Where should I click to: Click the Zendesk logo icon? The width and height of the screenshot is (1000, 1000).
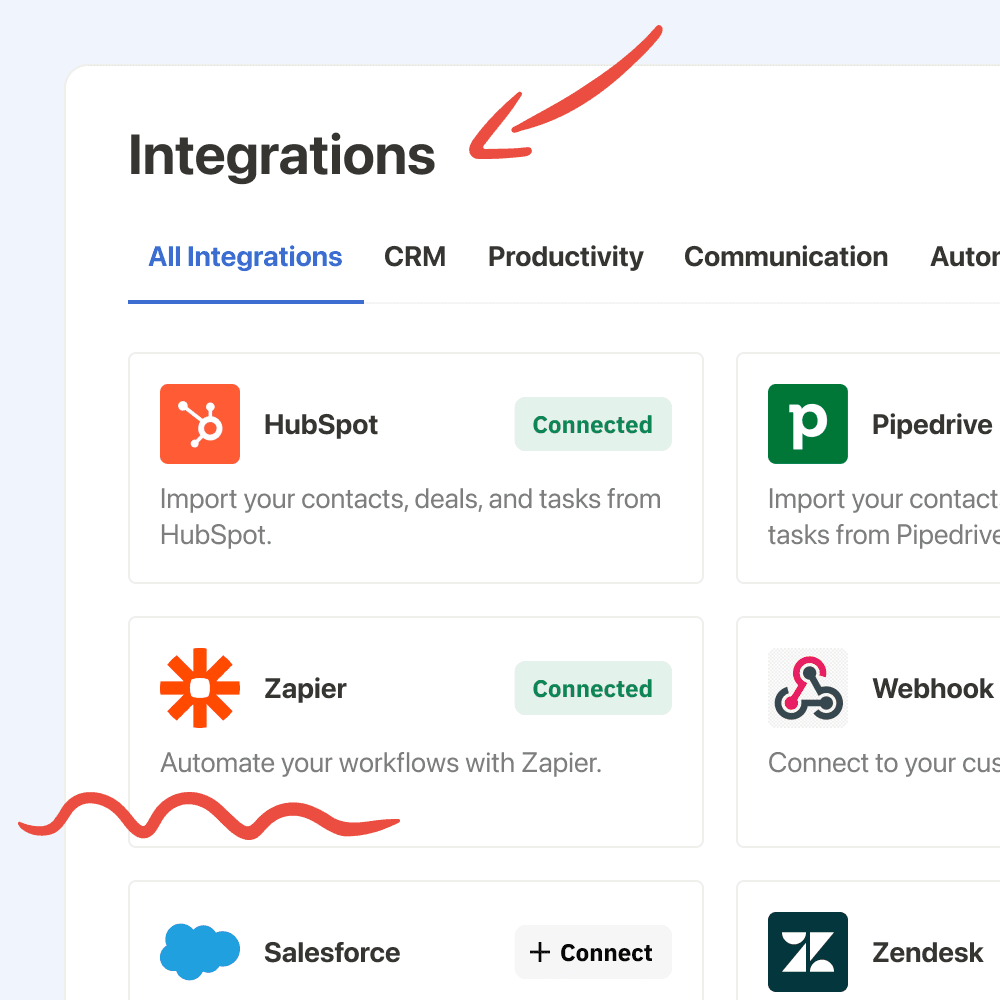[807, 952]
